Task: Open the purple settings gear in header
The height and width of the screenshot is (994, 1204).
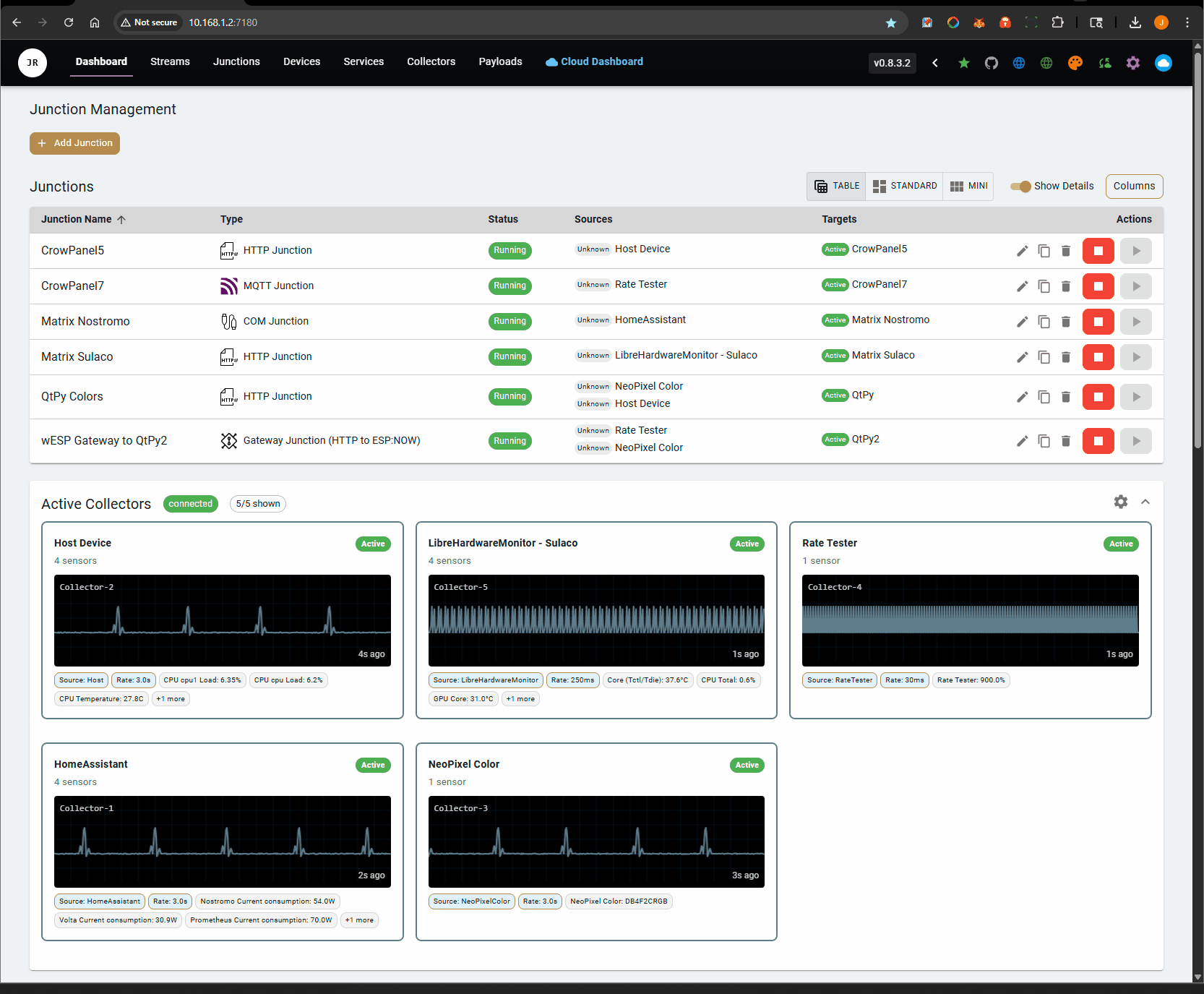Action: click(x=1133, y=63)
